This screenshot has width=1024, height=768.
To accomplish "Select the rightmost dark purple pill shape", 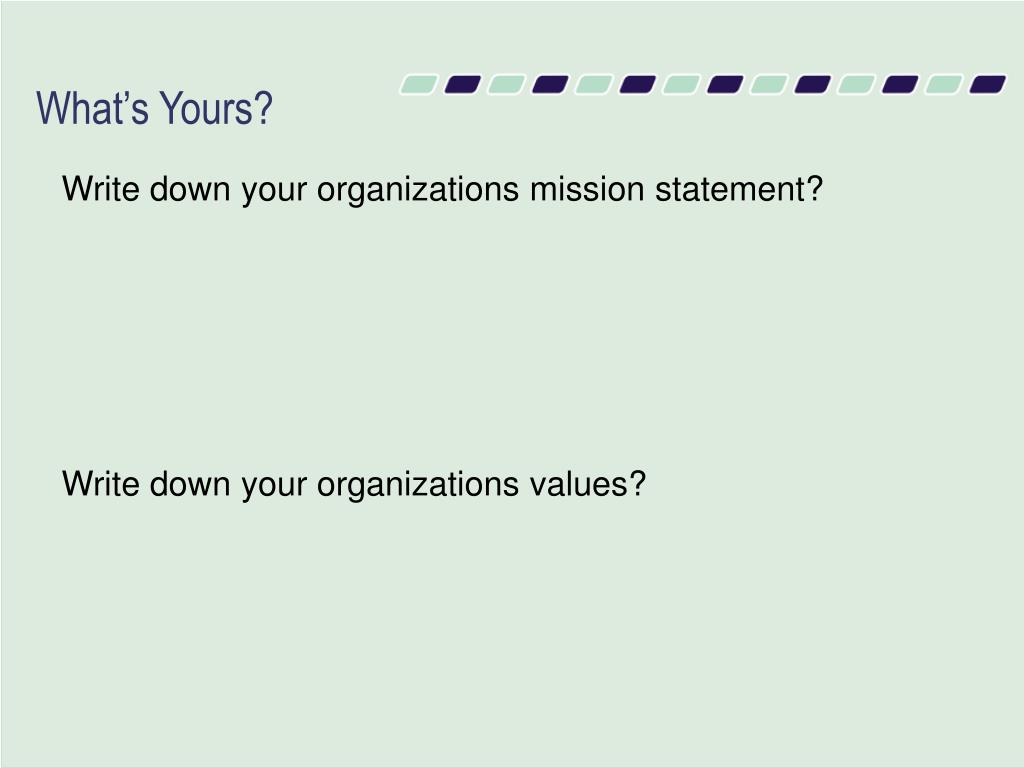I will click(x=987, y=85).
